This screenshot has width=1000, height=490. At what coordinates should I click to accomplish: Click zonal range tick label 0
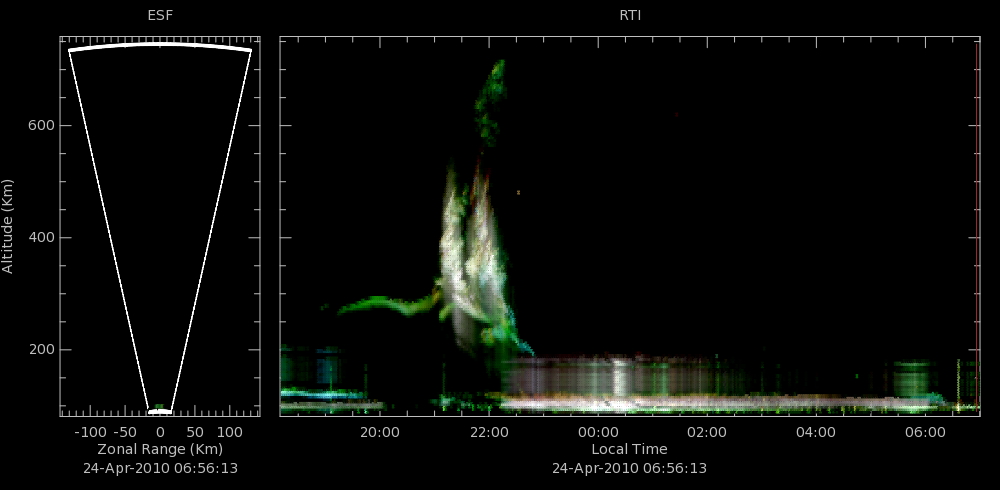pos(160,433)
